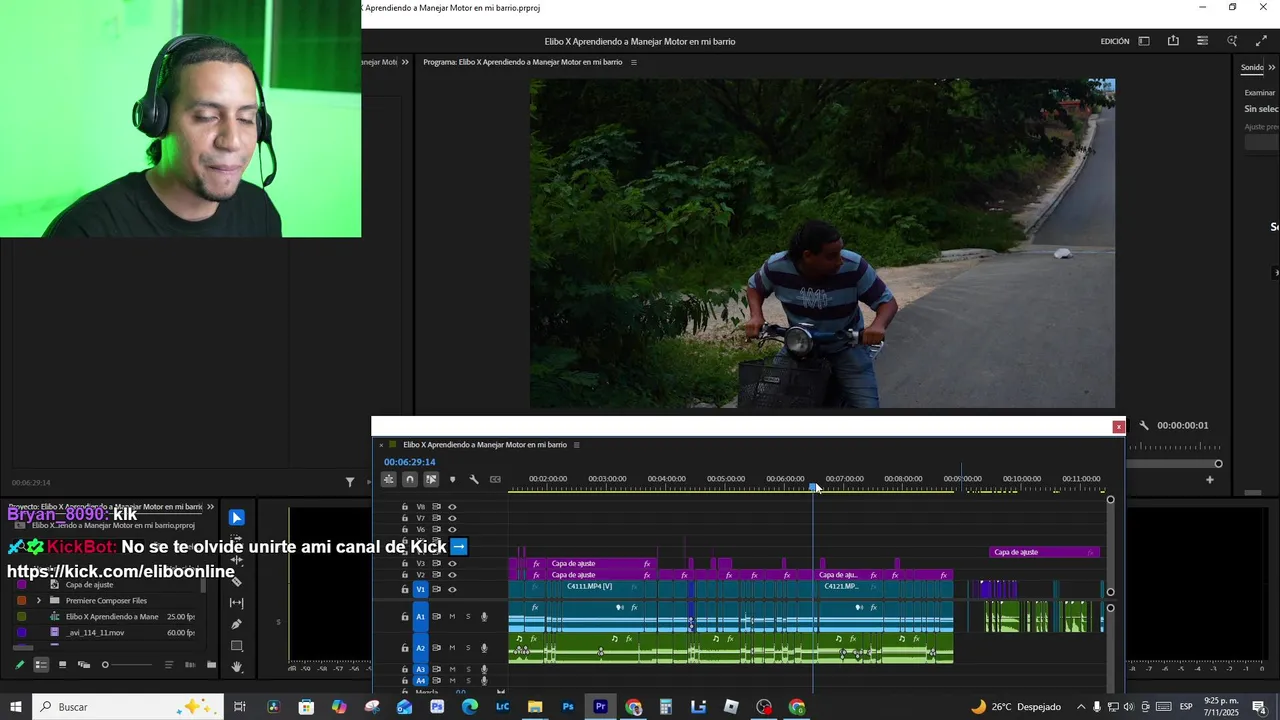Click the closed captions CC track icon
Image resolution: width=1280 pixels, height=720 pixels.
coord(495,479)
